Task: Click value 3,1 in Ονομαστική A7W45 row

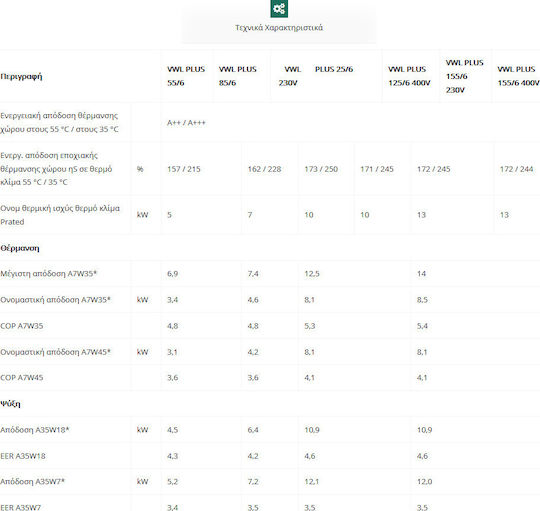Action: [x=172, y=352]
